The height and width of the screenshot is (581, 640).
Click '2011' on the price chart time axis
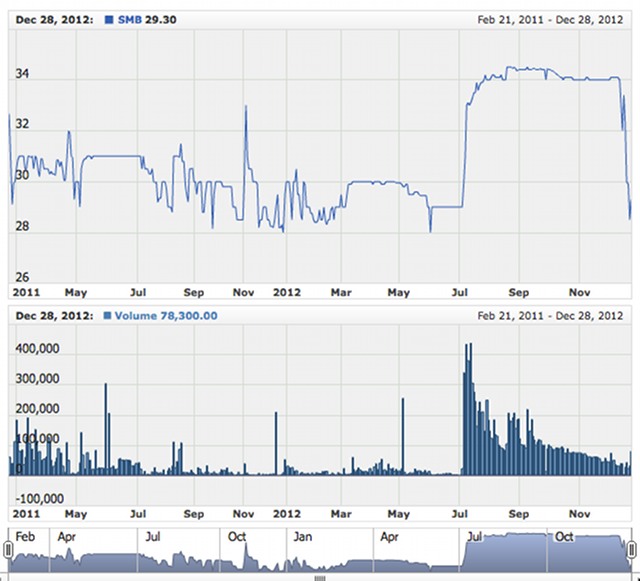26,292
